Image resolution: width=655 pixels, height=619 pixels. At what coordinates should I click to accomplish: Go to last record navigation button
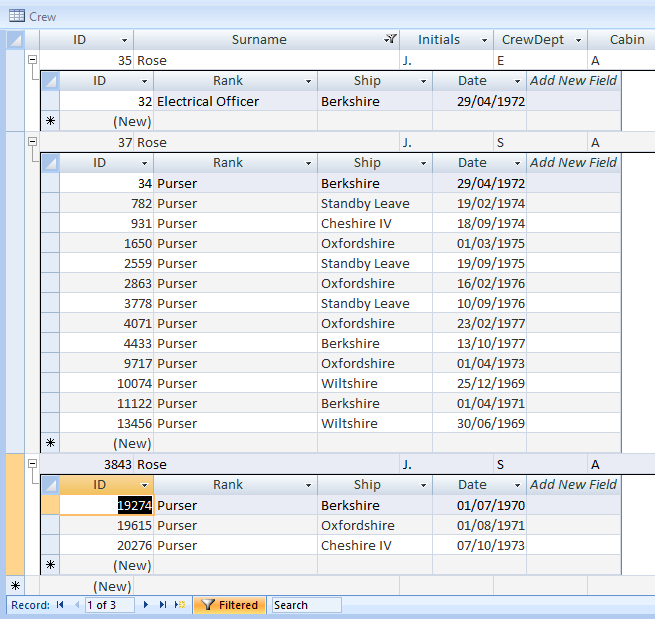coord(163,605)
